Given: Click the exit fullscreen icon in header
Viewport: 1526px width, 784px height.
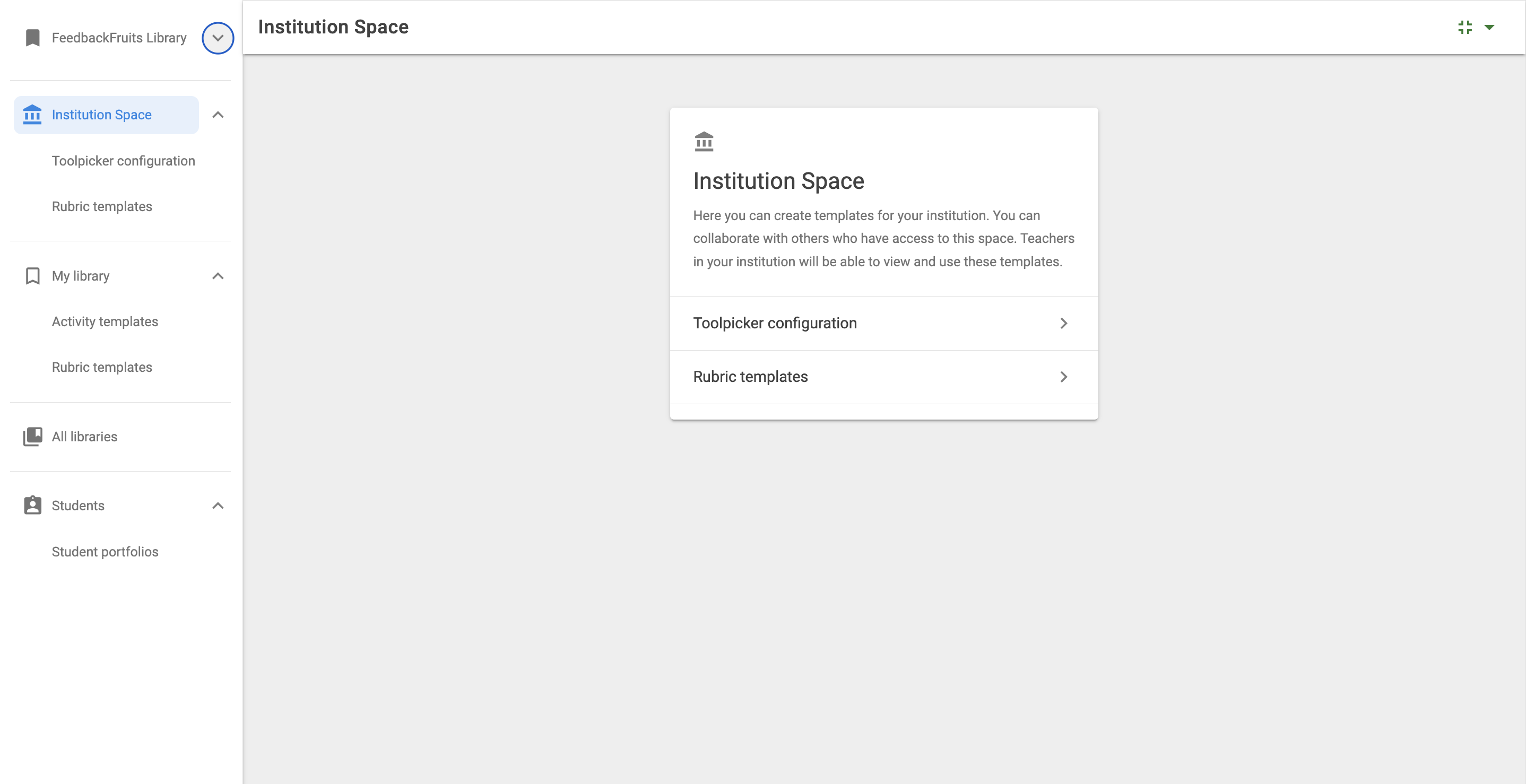Looking at the screenshot, I should tap(1464, 27).
